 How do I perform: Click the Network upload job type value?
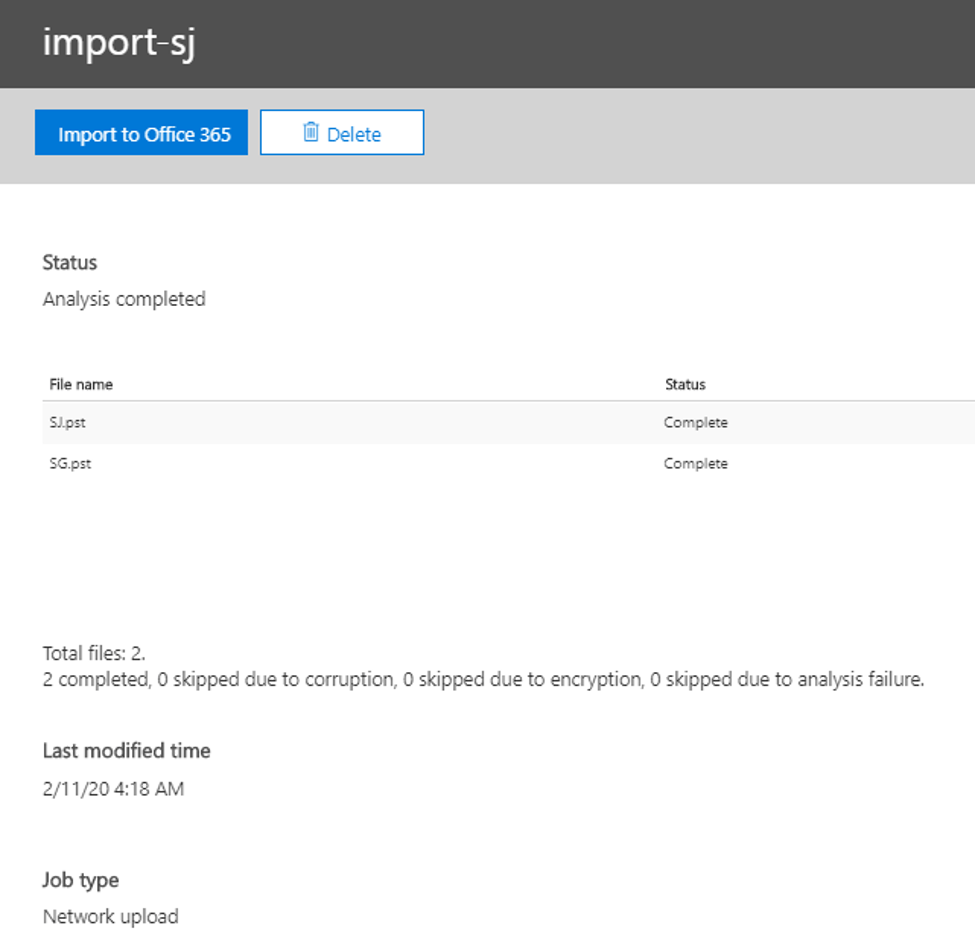click(110, 916)
